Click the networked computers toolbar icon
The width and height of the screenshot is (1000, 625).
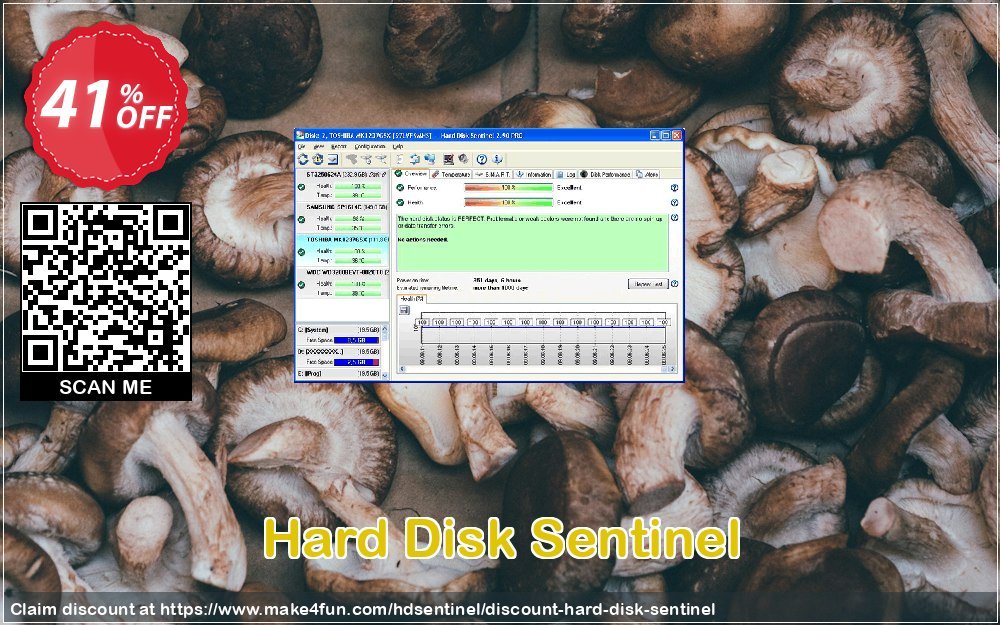(429, 159)
